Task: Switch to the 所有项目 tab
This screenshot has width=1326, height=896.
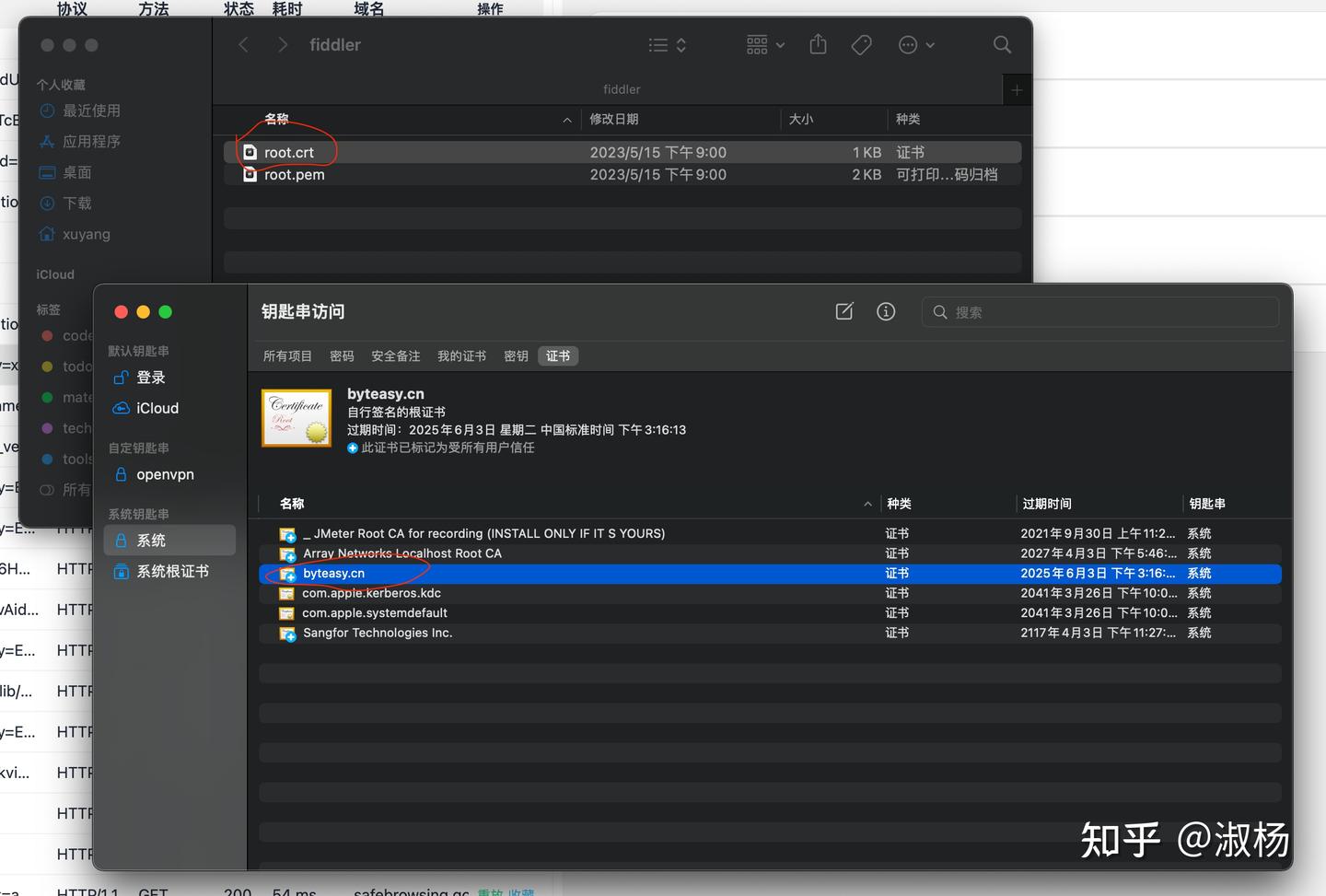Action: tap(287, 355)
